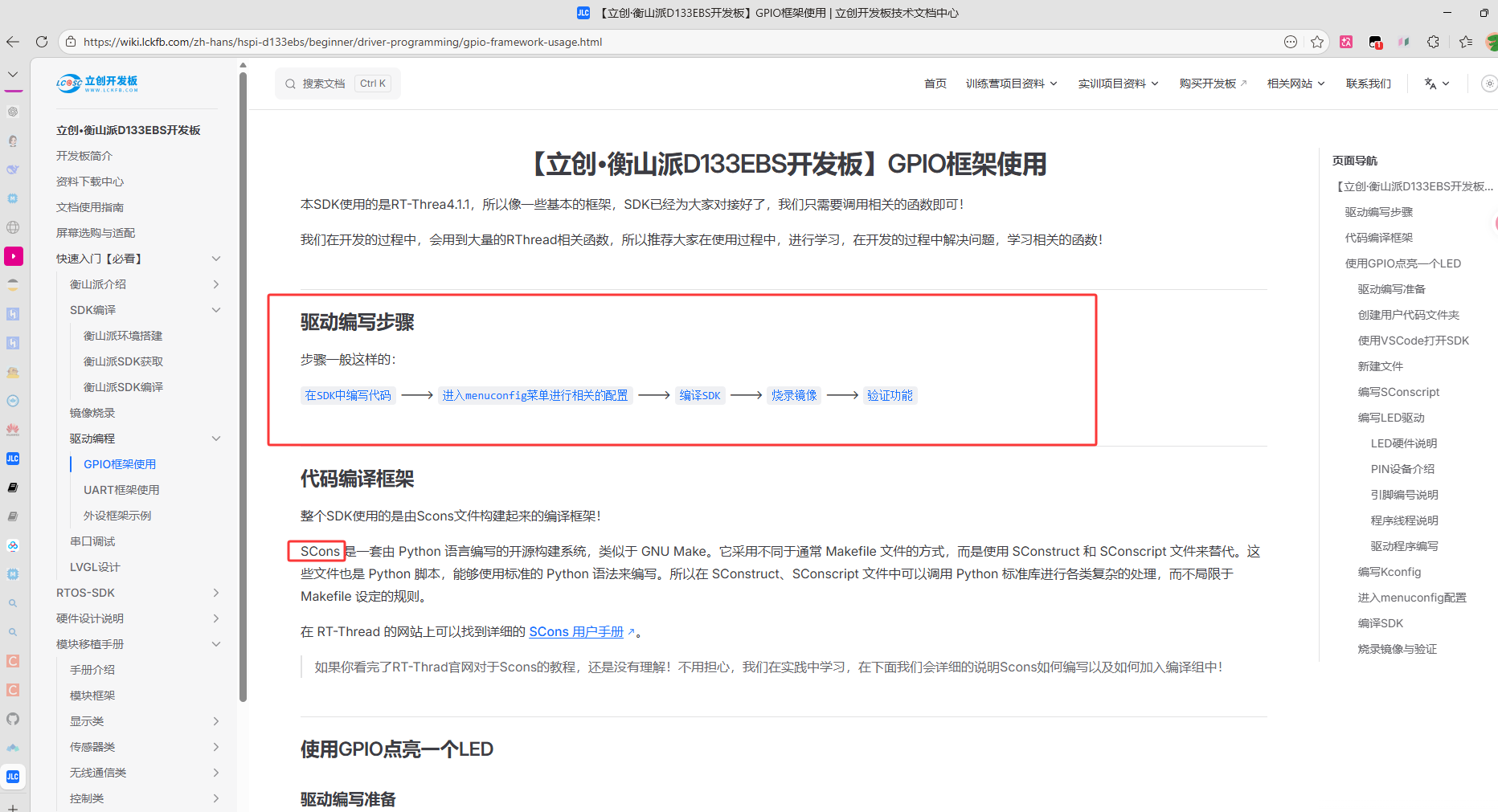Screen dimensions: 1498x812
Task: Open the 衡山派环境搭建 sidebar page
Action: point(123,336)
